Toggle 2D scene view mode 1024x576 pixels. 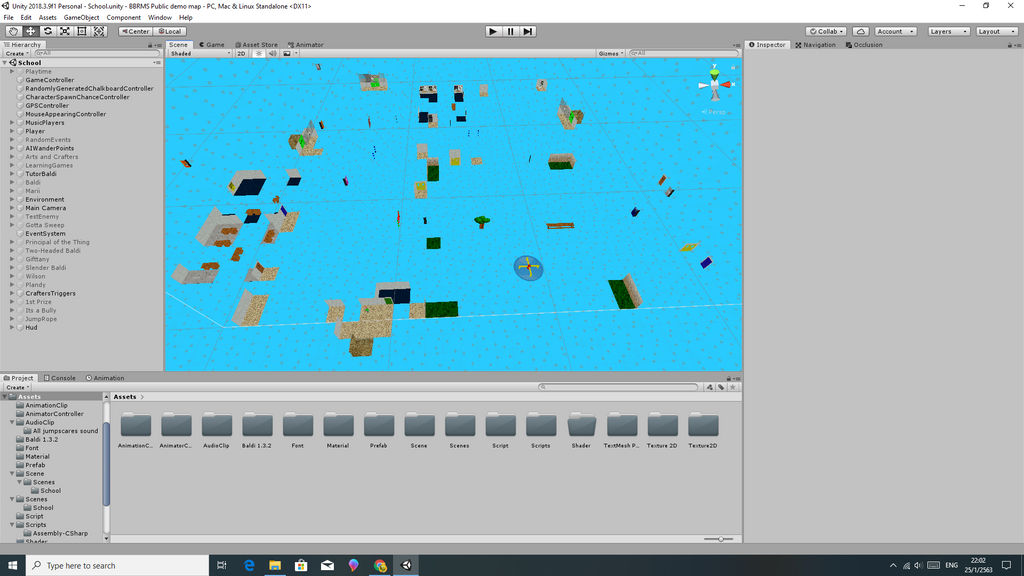click(x=242, y=54)
